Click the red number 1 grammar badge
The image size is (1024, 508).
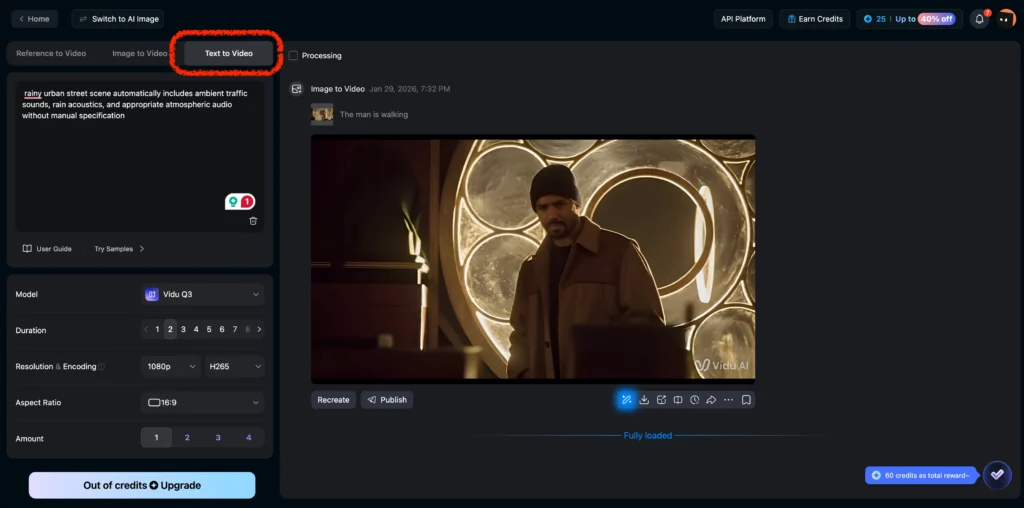tap(247, 202)
